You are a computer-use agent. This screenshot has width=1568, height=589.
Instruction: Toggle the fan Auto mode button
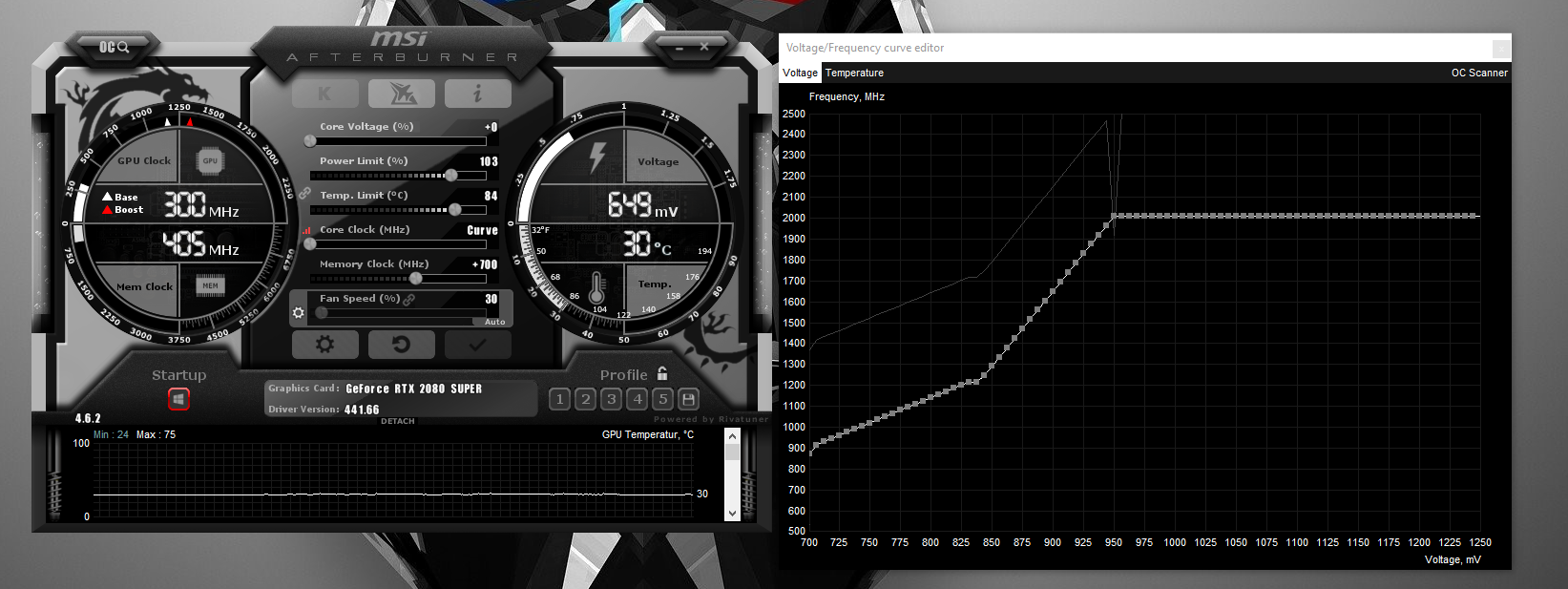pyautogui.click(x=494, y=322)
